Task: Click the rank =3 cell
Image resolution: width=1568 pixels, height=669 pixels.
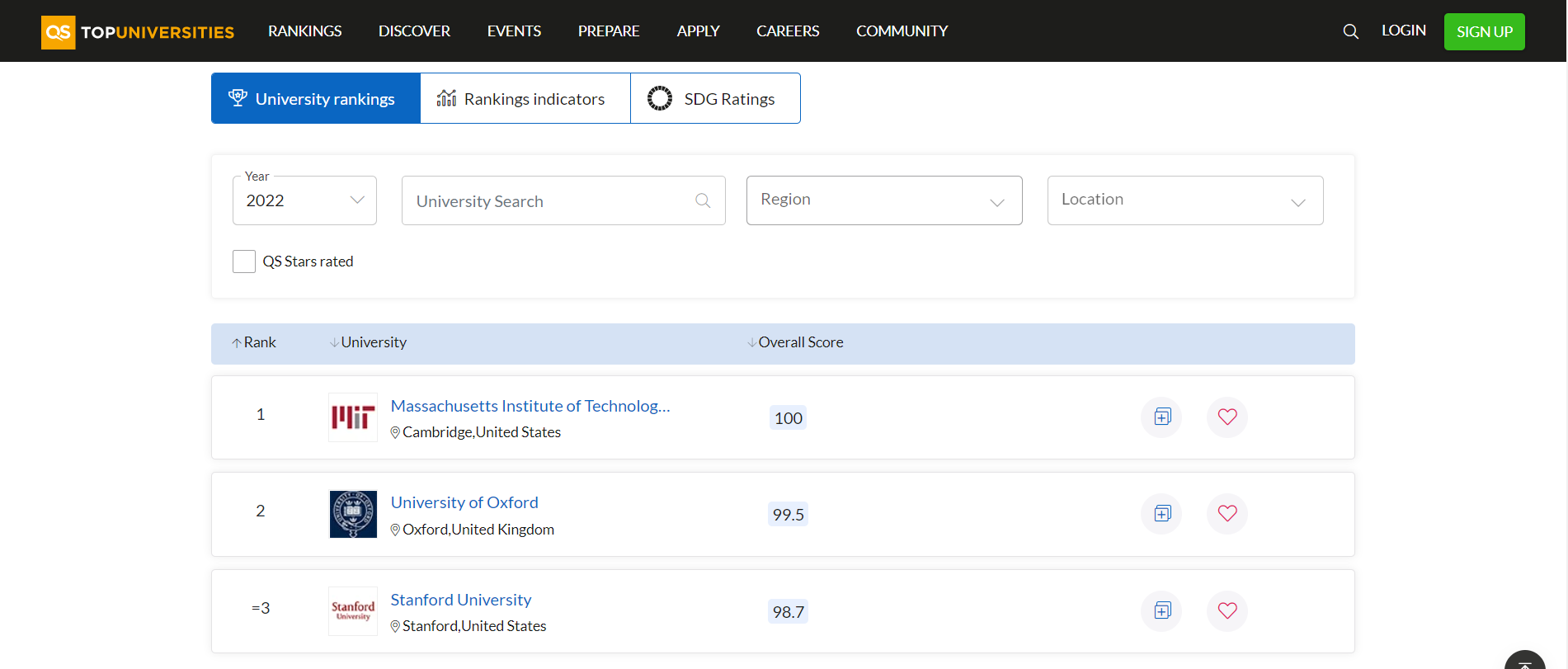Action: pos(261,608)
